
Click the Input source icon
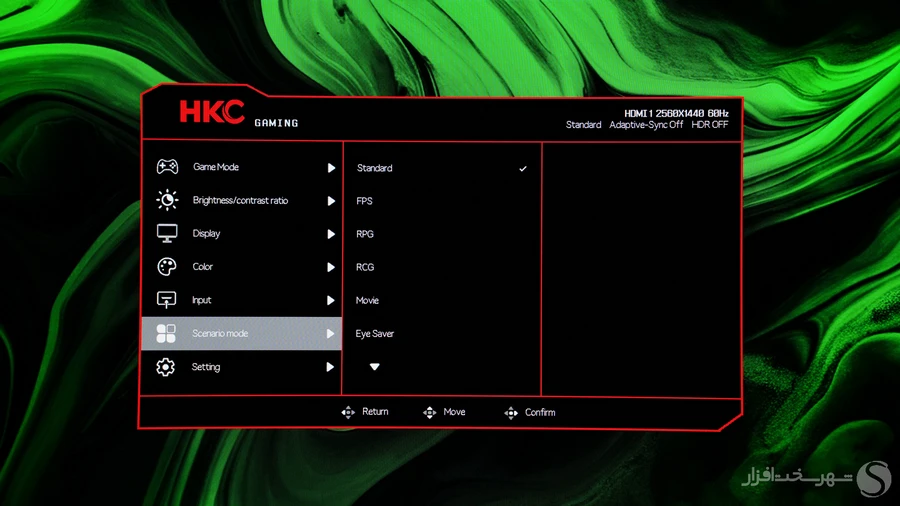(x=166, y=300)
